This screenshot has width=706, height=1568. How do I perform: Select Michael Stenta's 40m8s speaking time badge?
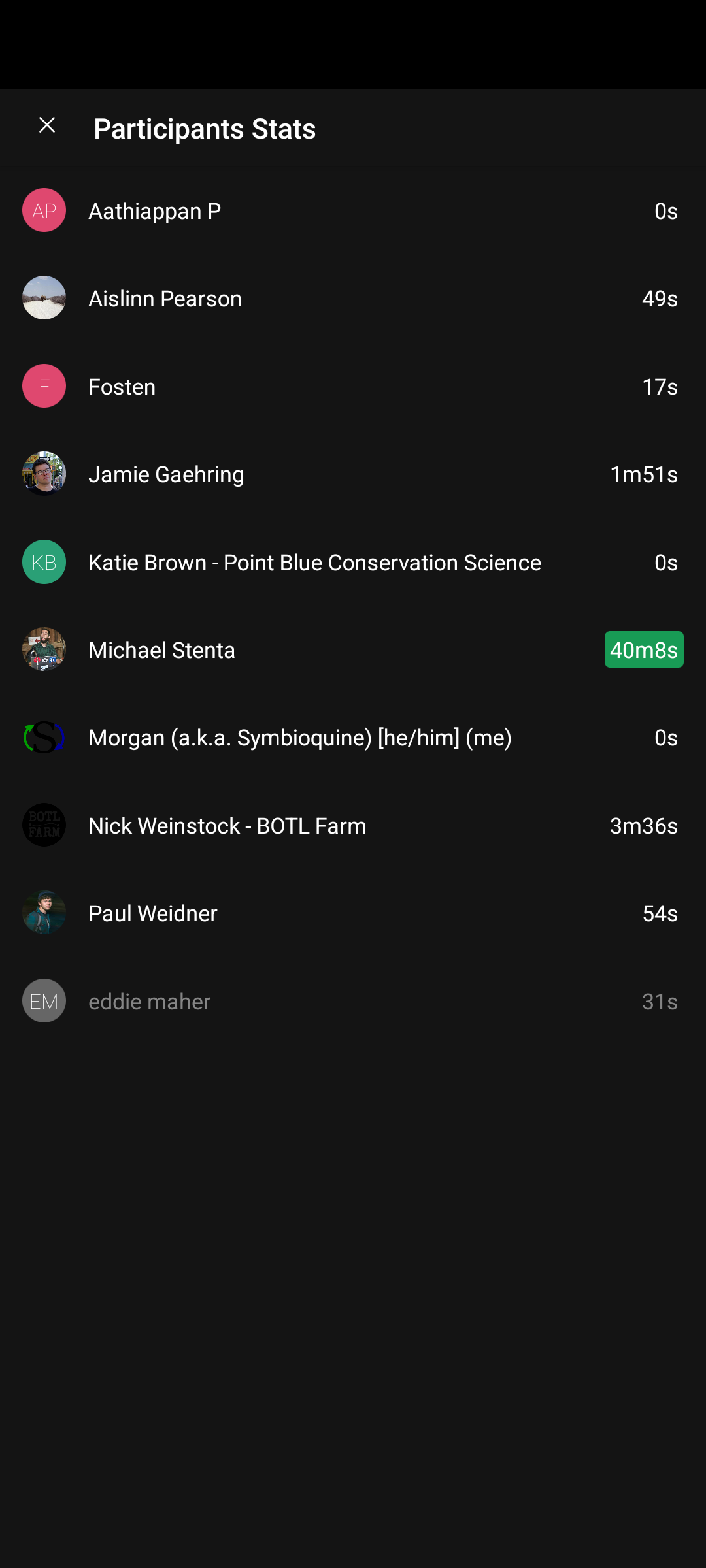(643, 649)
